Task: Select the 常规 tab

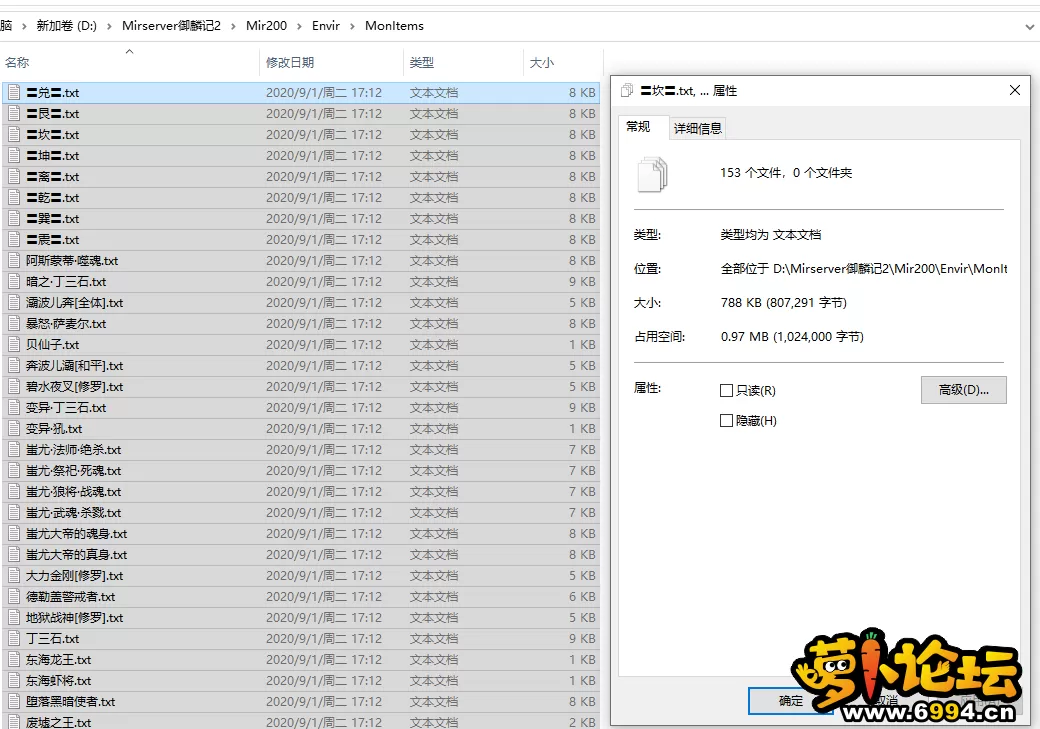Action: click(638, 127)
